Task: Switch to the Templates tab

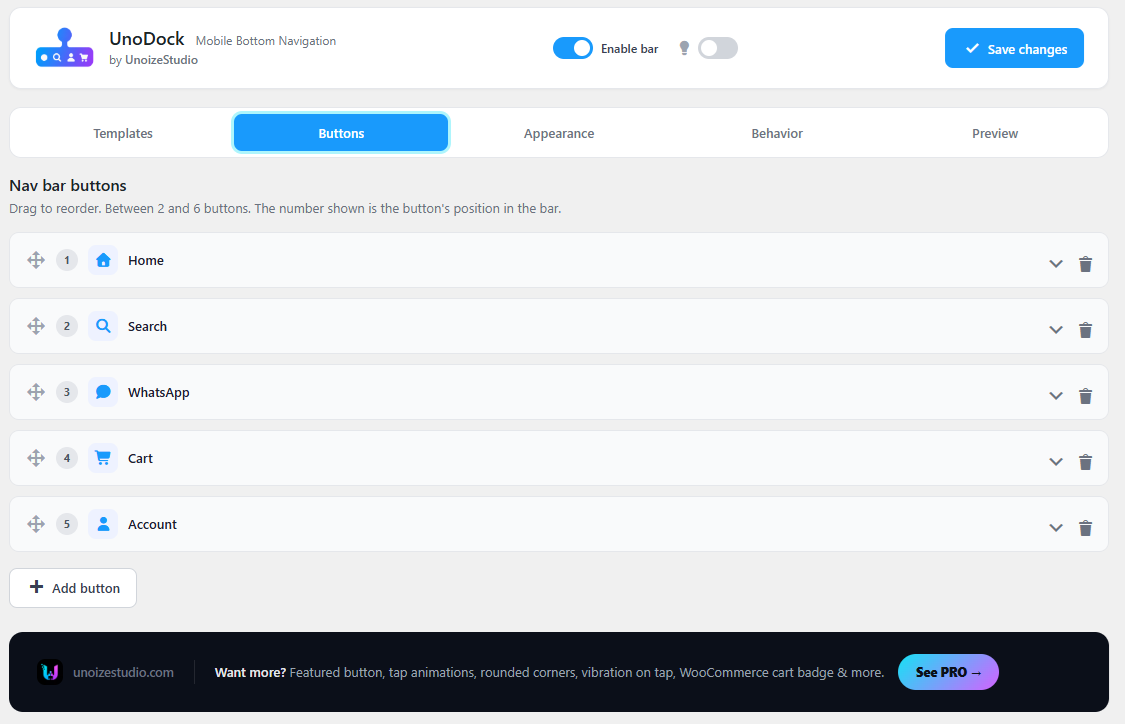Action: (123, 133)
